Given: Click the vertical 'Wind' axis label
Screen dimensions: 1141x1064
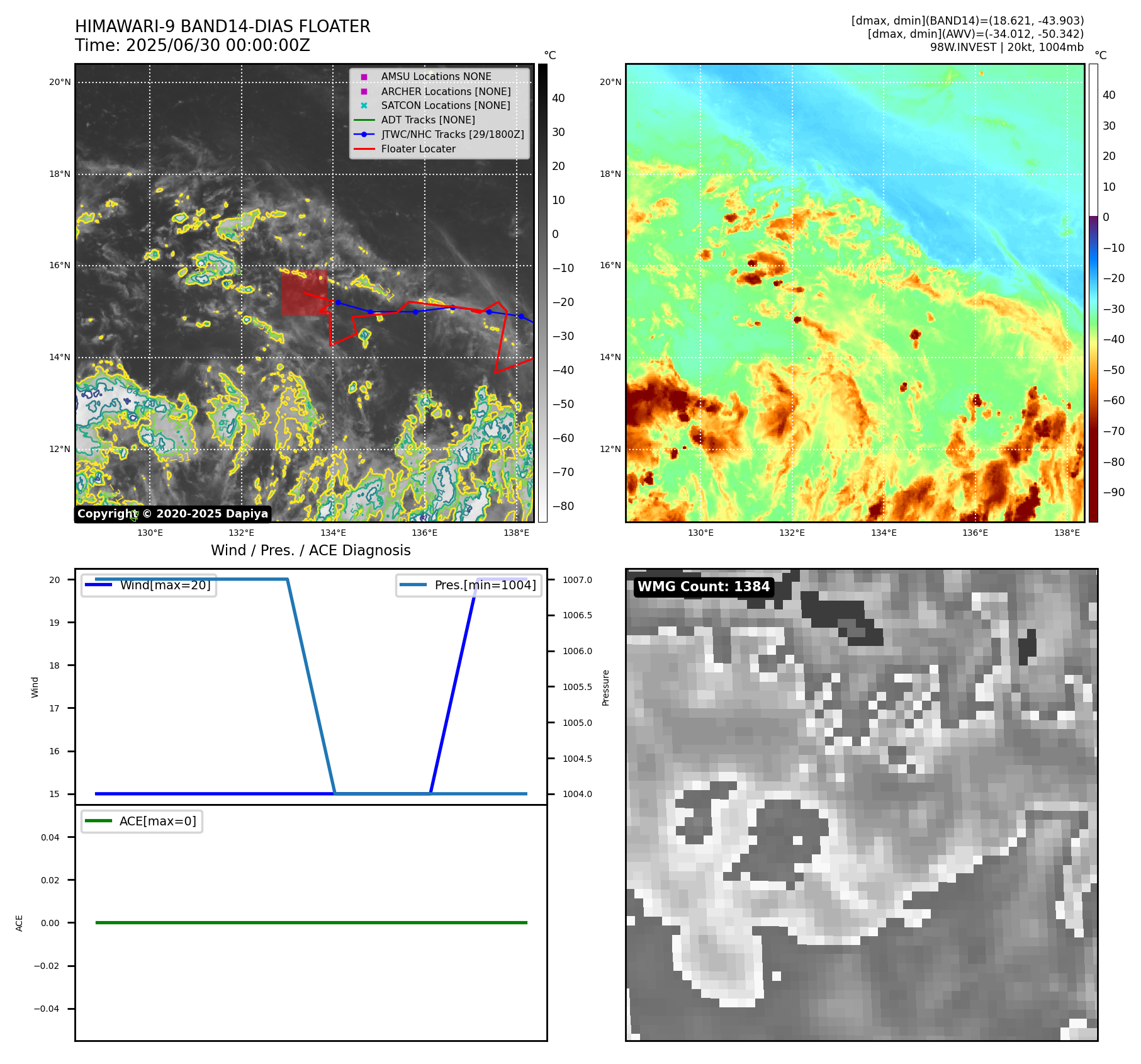Looking at the screenshot, I should click(x=35, y=688).
